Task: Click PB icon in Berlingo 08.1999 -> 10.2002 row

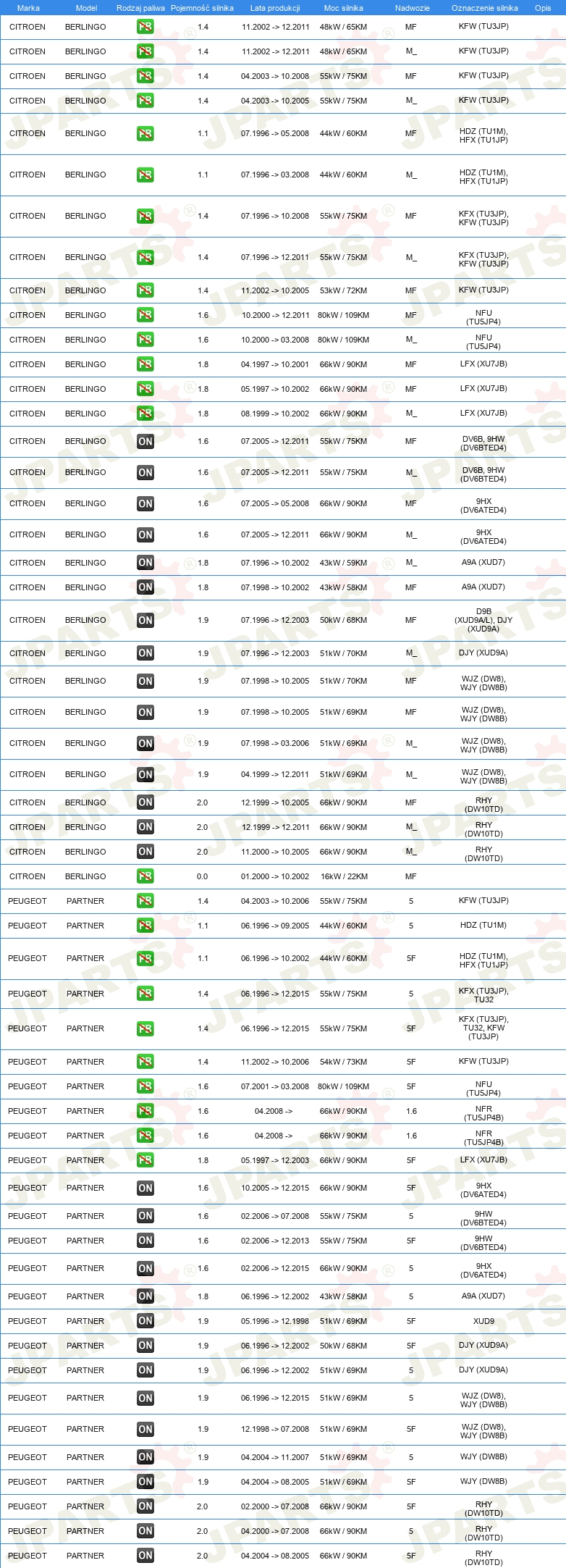Action: click(145, 414)
